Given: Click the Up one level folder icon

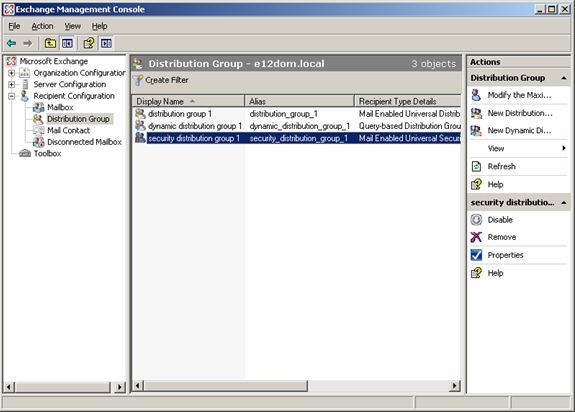Looking at the screenshot, I should point(50,43).
